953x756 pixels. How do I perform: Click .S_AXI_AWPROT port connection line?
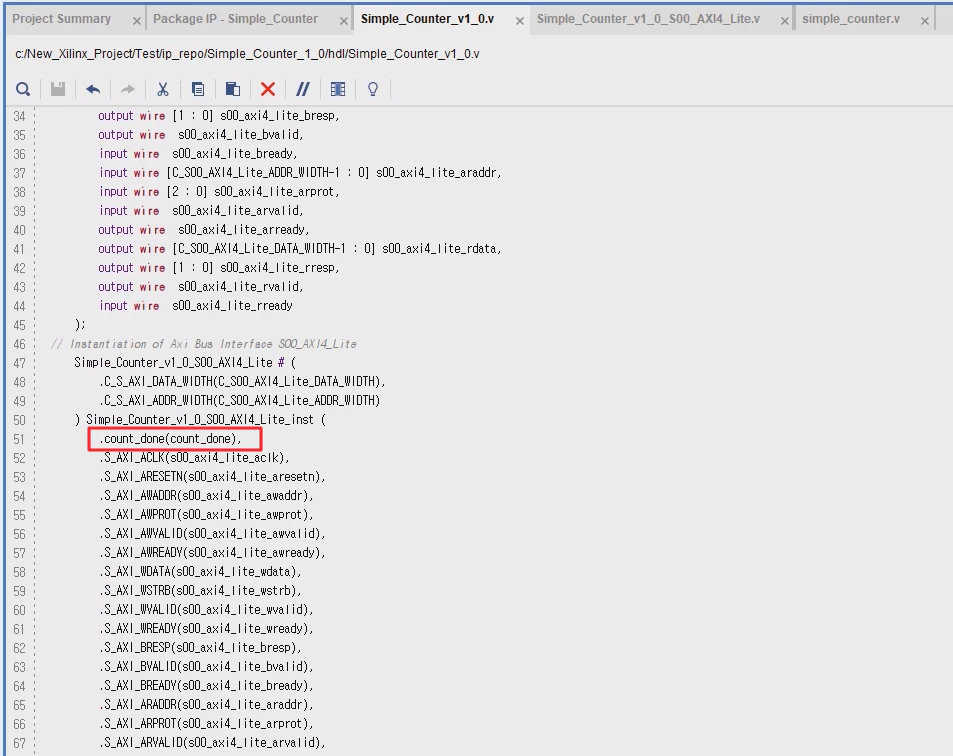(207, 515)
